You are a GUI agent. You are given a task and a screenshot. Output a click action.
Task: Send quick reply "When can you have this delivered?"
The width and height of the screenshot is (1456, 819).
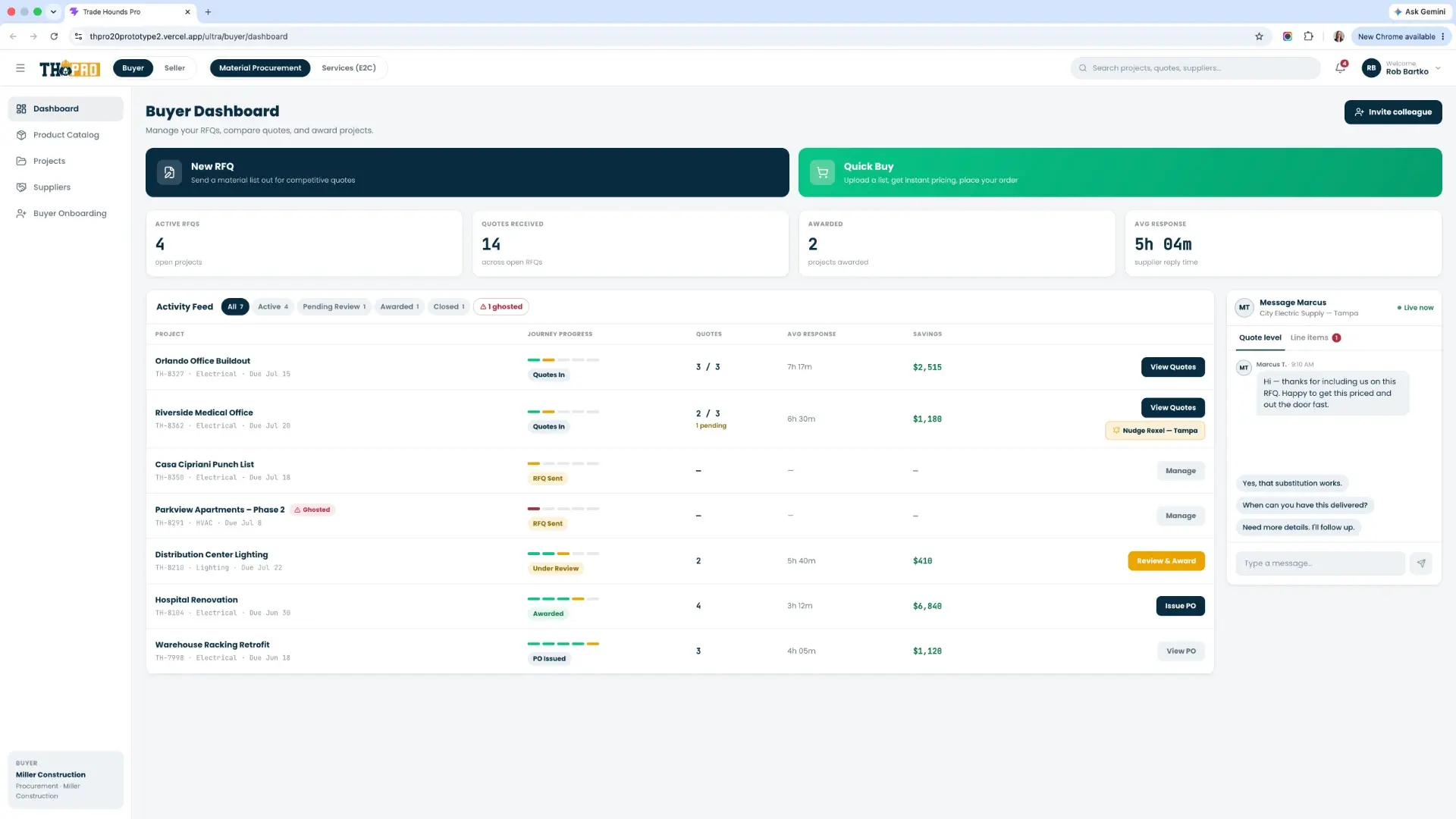[x=1304, y=505]
